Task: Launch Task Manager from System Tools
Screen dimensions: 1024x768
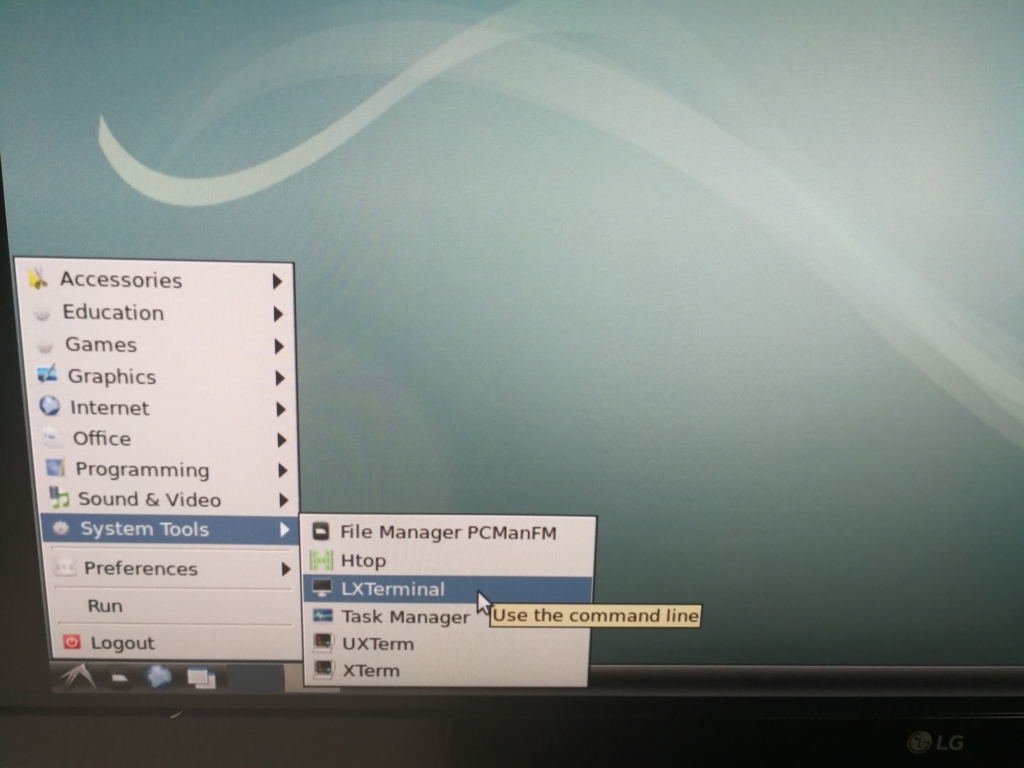Action: 448,616
